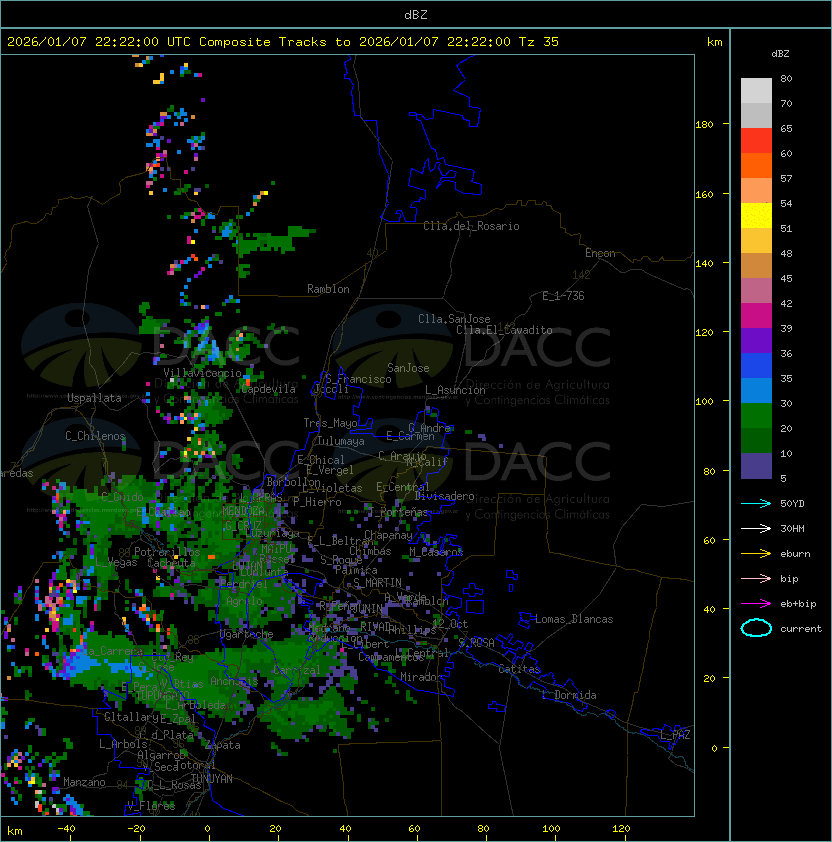Click the 'Ugarteche' map label
This screenshot has height=842, width=832.
(x=247, y=635)
